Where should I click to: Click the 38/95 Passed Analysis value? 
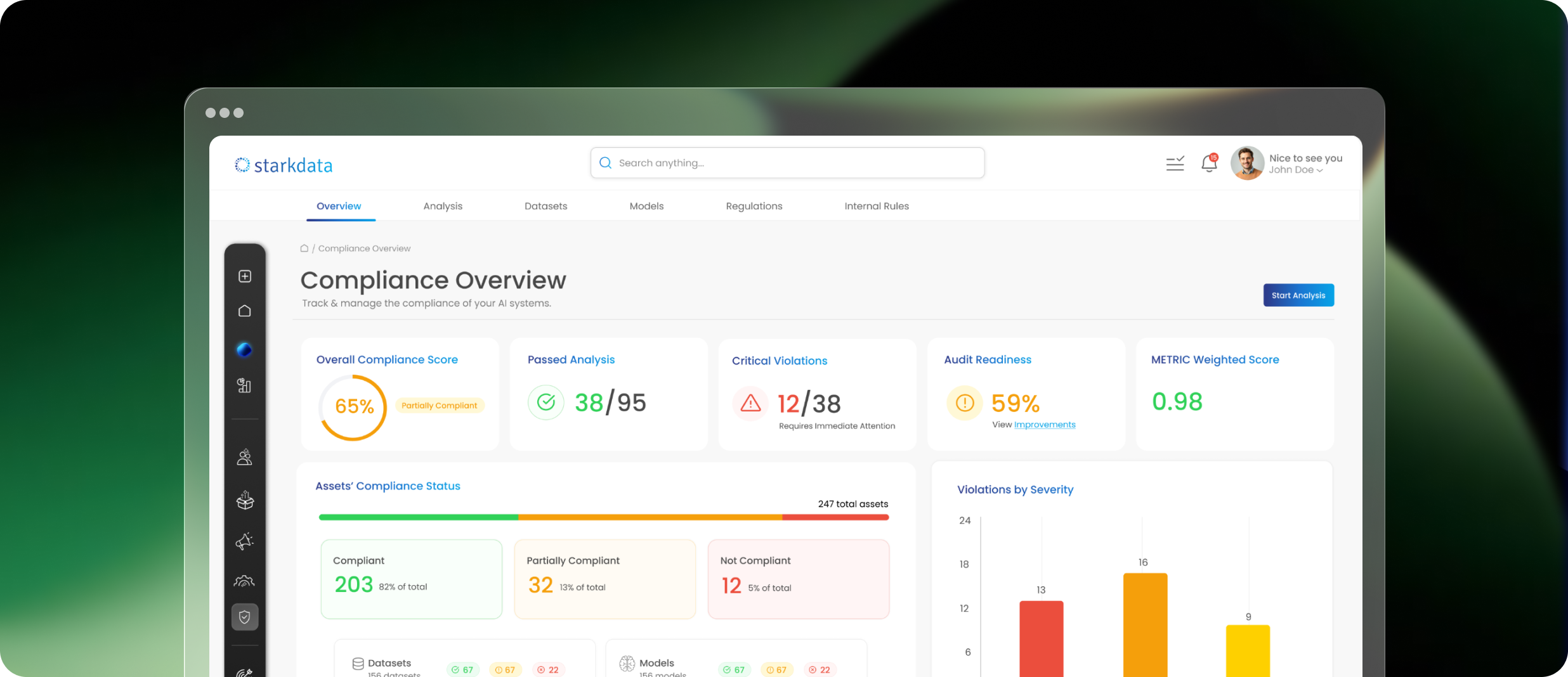tap(610, 403)
